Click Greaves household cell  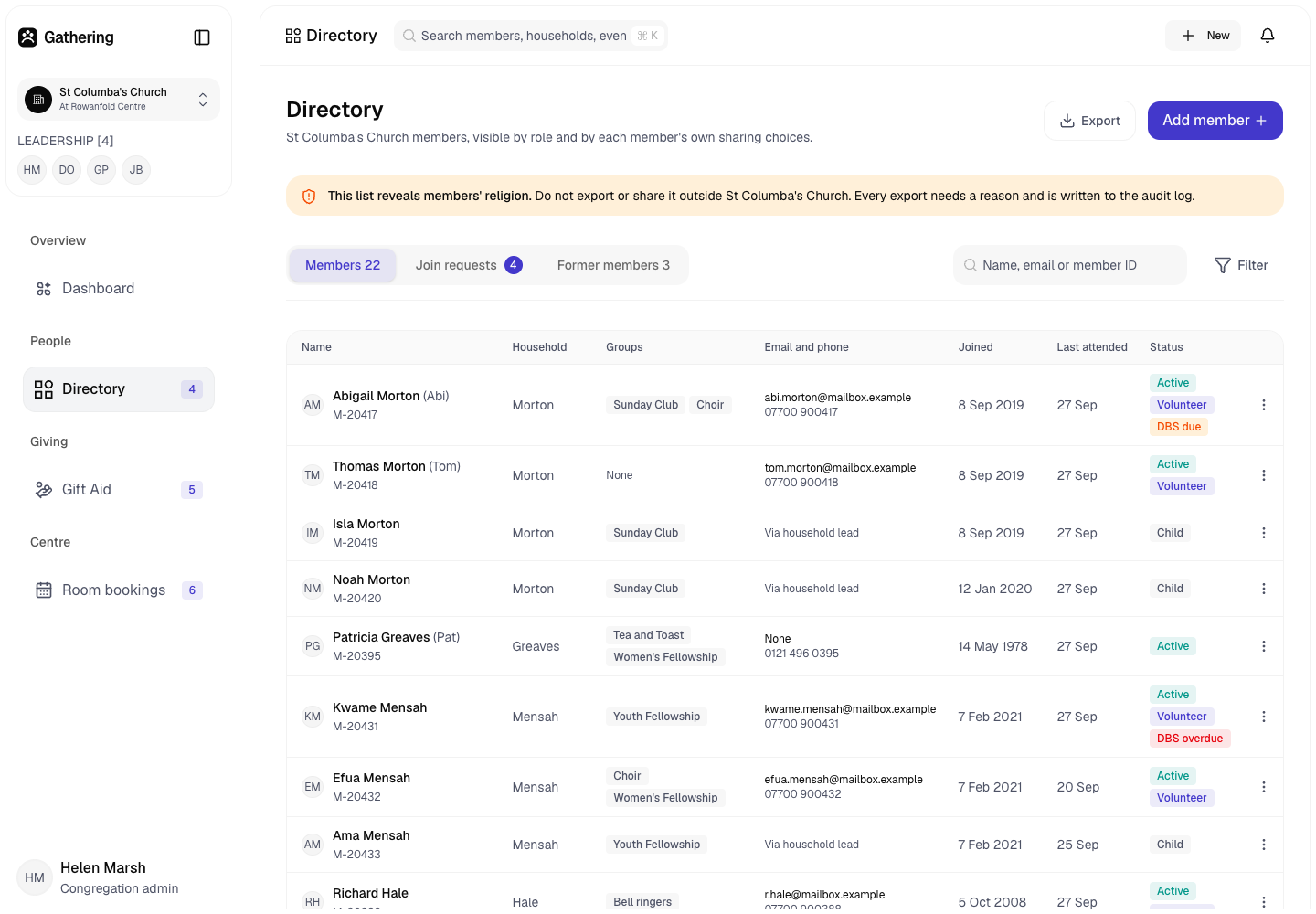[536, 646]
